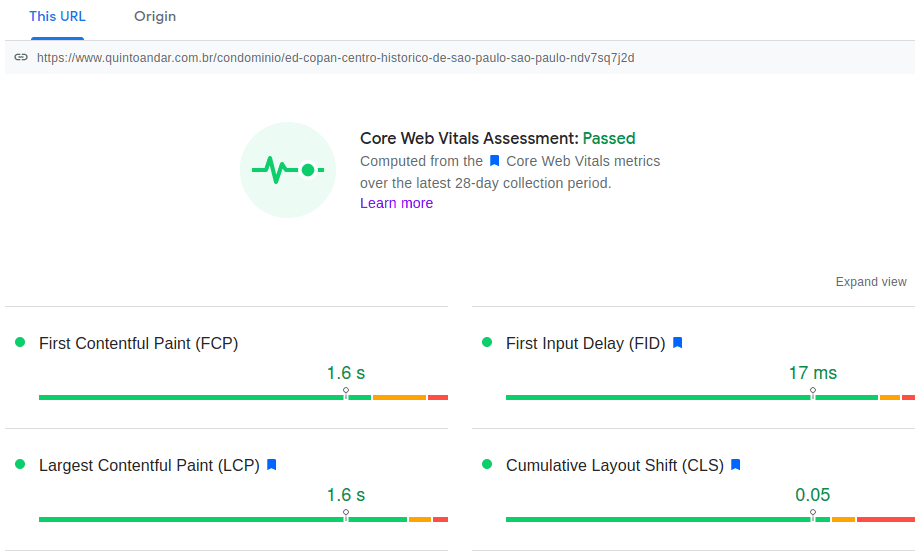Click the First Input Delay marker at 17 ms
Viewport: 920px width, 556px height.
813,393
